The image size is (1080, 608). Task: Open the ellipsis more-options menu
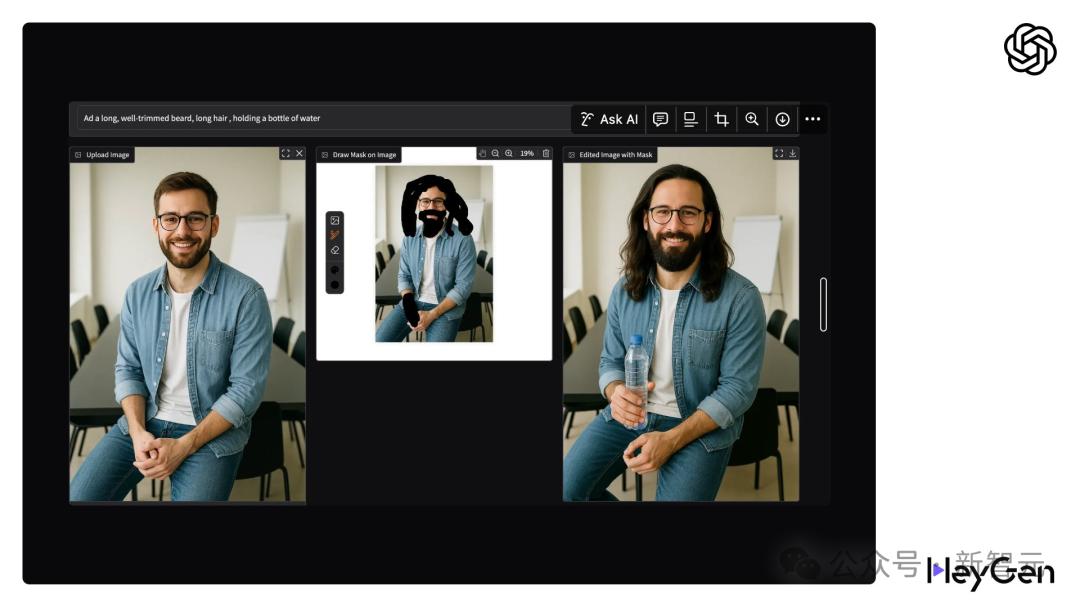click(x=813, y=119)
